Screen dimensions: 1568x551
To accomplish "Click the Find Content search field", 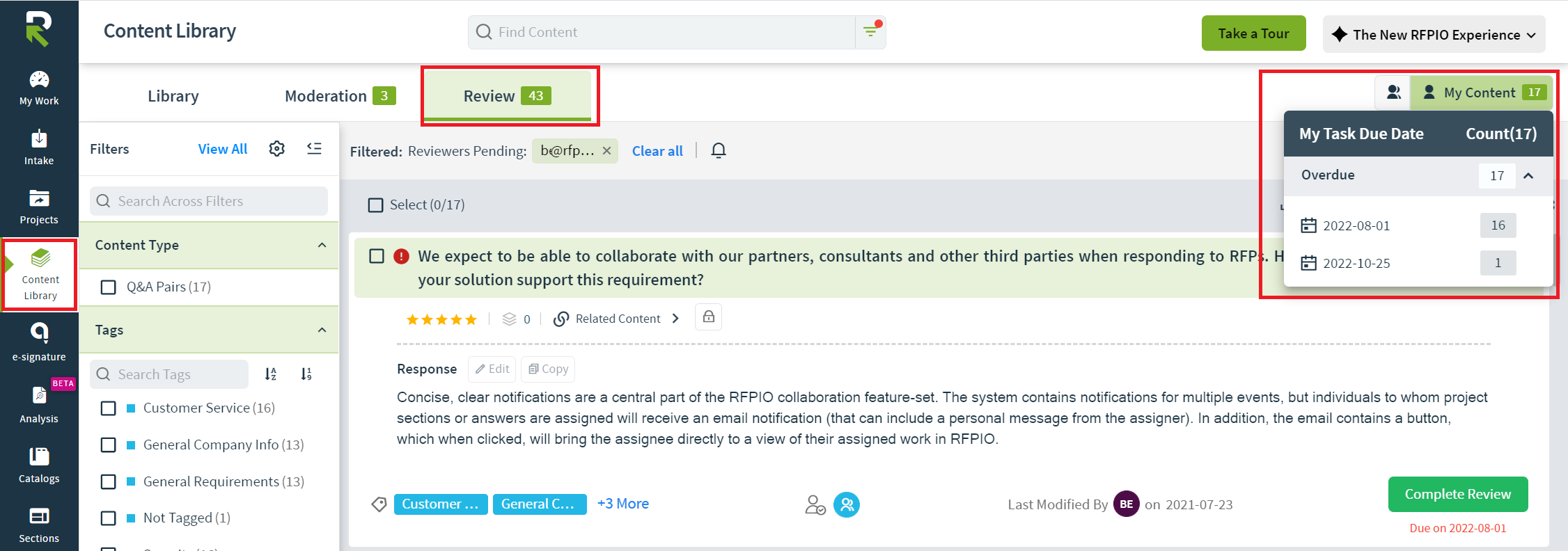I will point(661,32).
